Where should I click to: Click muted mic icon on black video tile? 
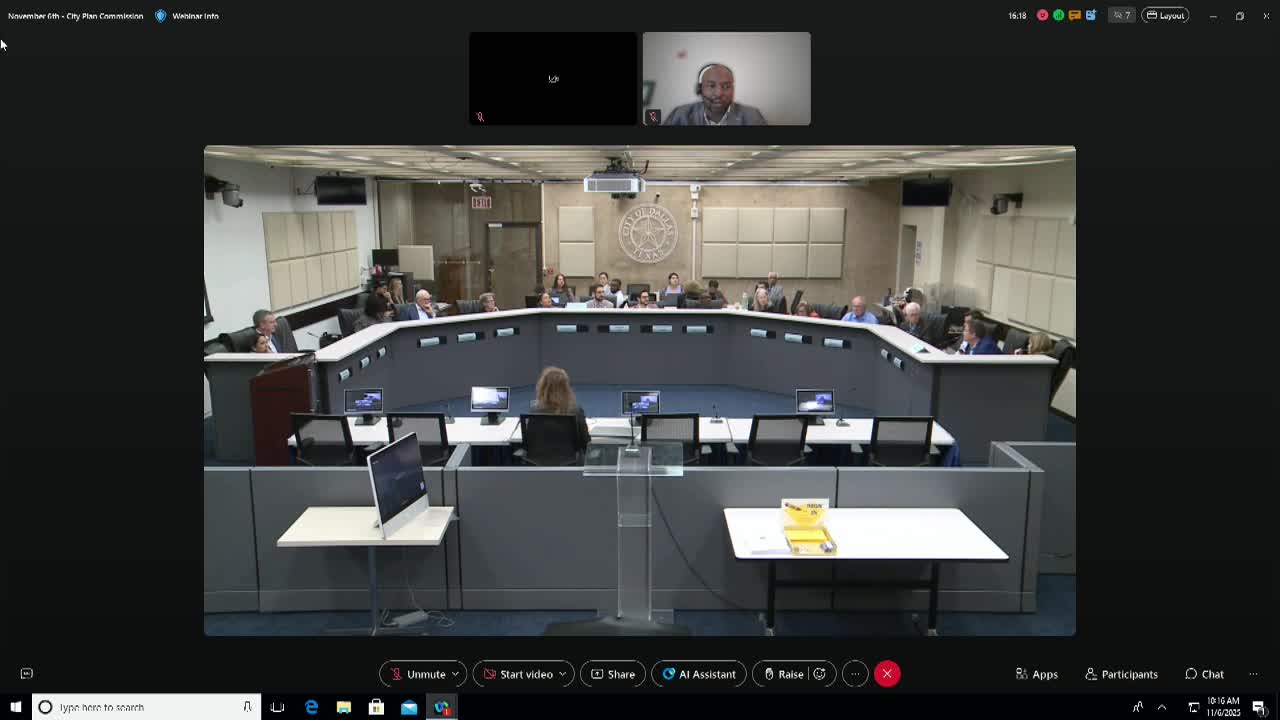(x=480, y=116)
